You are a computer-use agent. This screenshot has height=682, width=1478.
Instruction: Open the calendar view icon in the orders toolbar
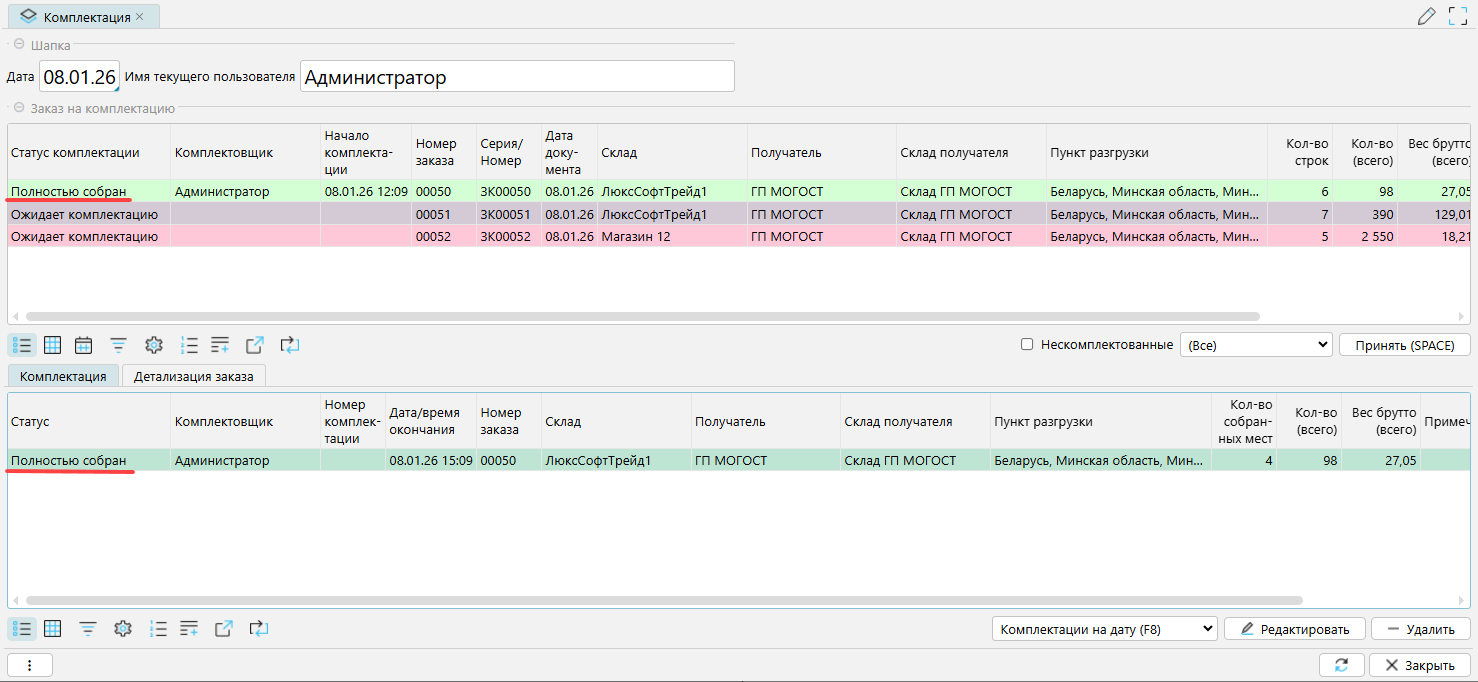[84, 345]
